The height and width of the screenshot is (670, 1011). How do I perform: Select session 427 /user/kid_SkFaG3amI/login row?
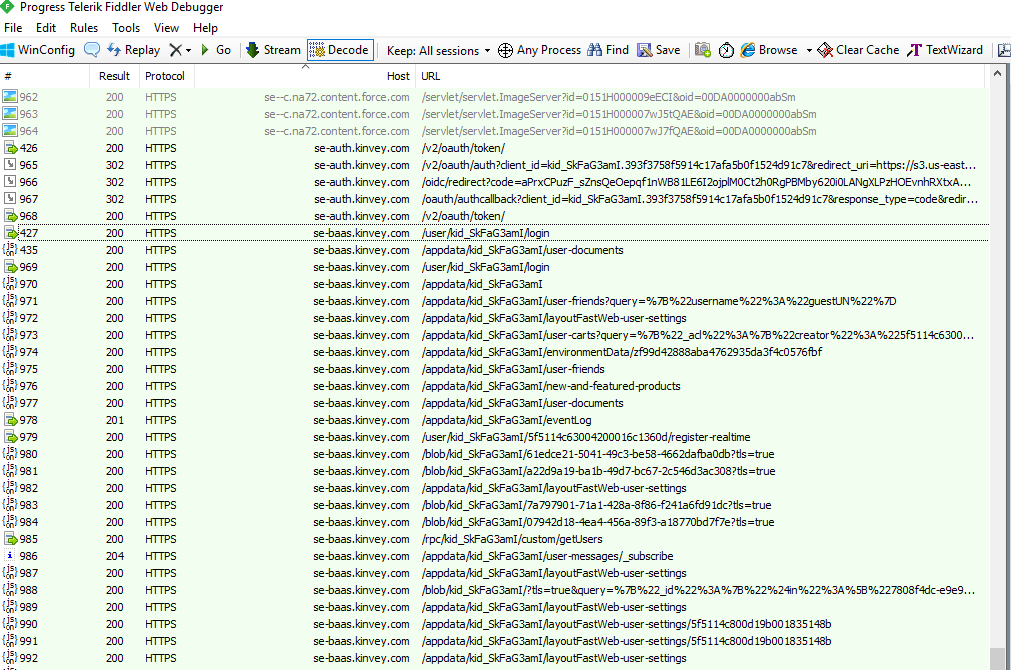pos(494,233)
